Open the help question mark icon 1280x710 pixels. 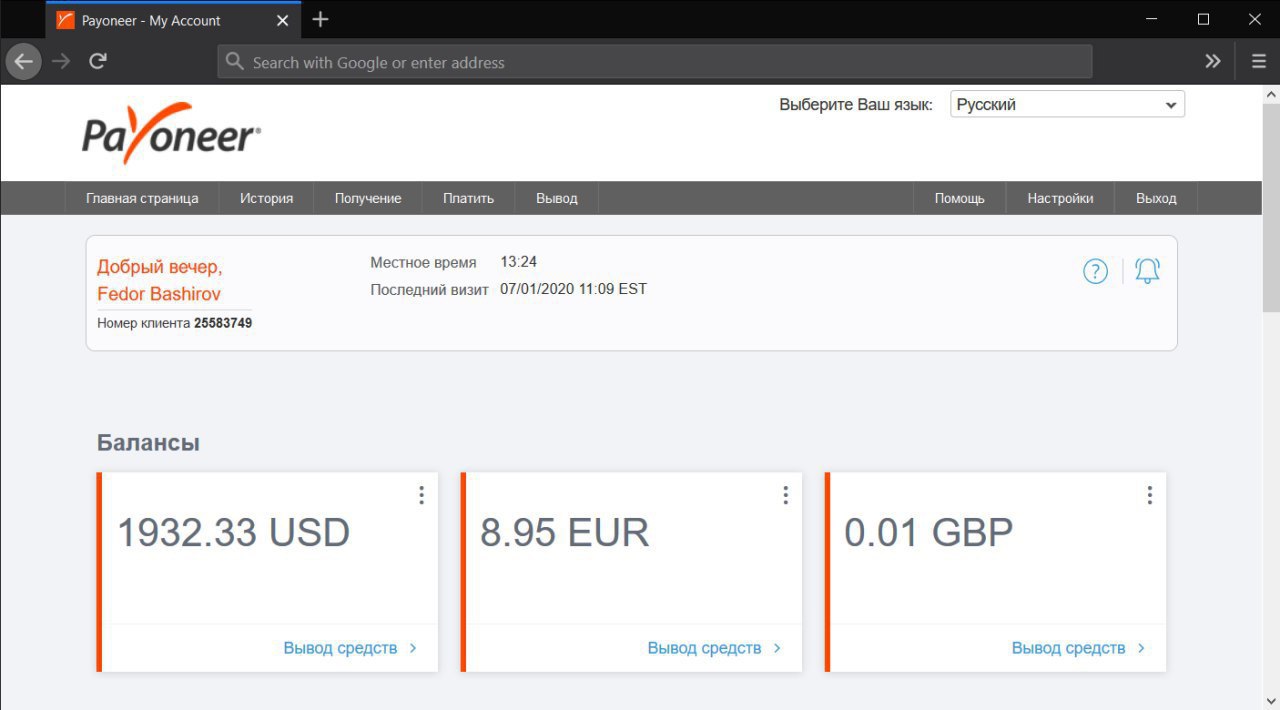[1096, 271]
